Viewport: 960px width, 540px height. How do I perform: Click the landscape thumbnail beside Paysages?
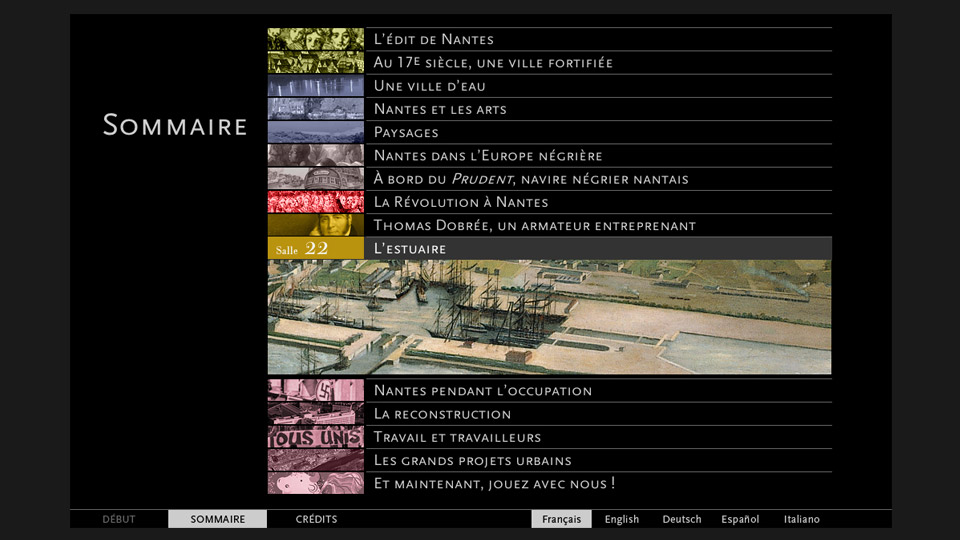click(x=316, y=132)
